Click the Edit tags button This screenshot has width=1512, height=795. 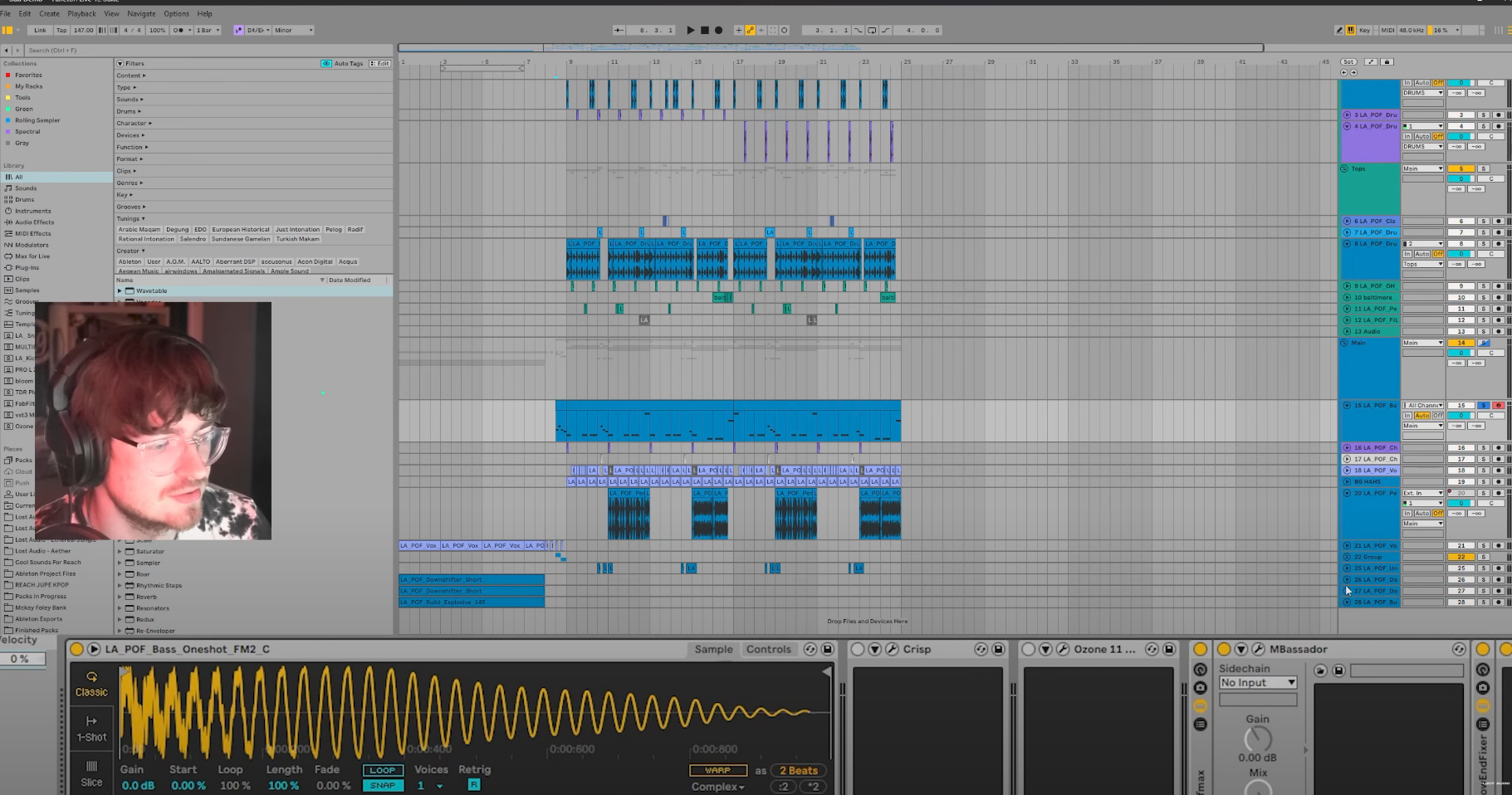(x=379, y=63)
